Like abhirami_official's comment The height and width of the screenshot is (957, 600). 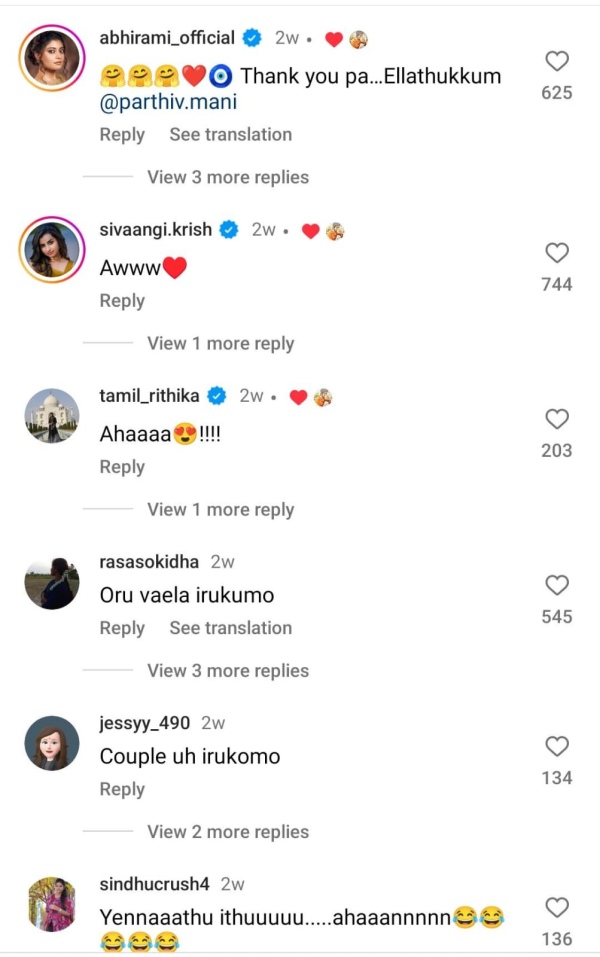tap(556, 62)
